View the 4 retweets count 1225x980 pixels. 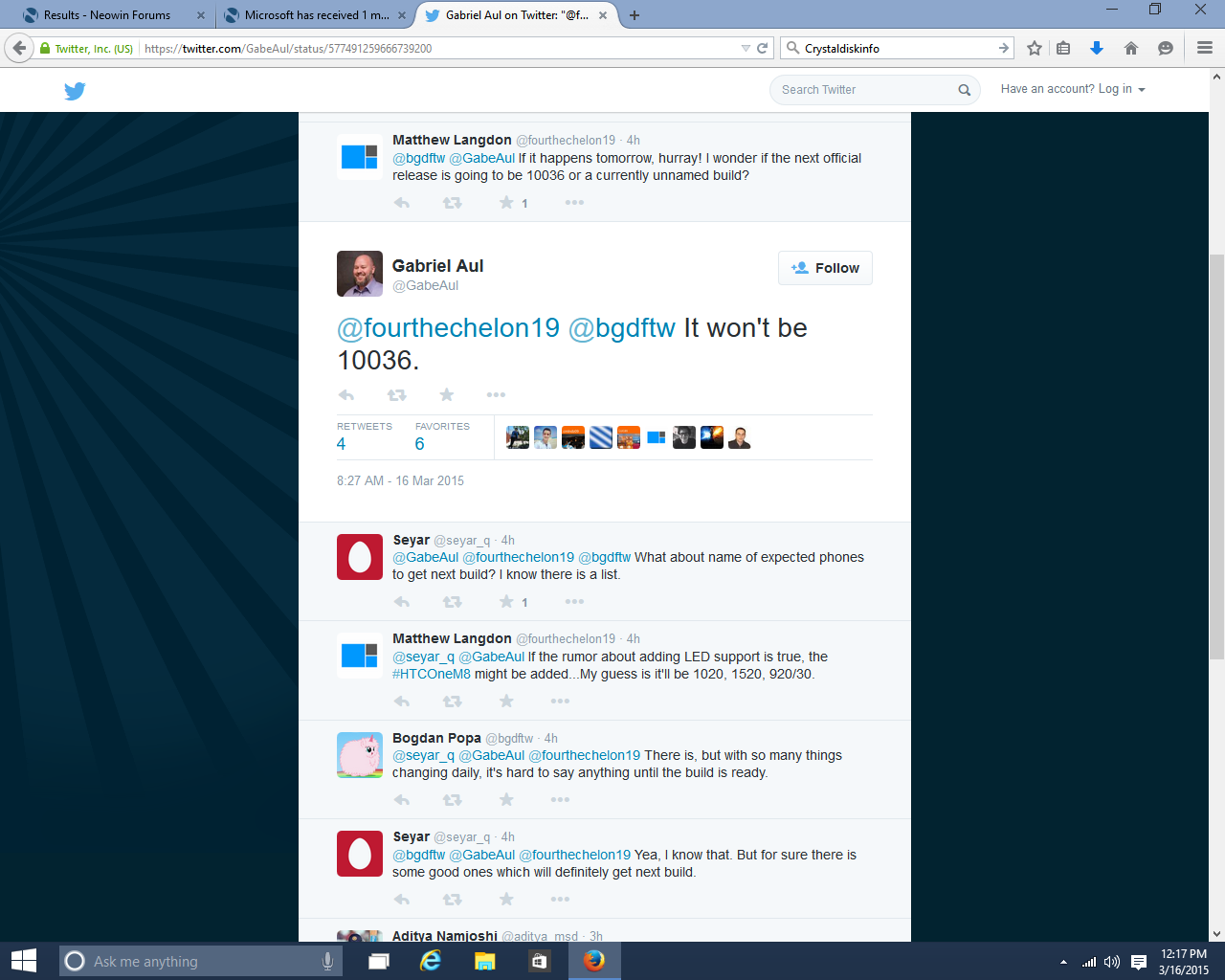(x=342, y=444)
